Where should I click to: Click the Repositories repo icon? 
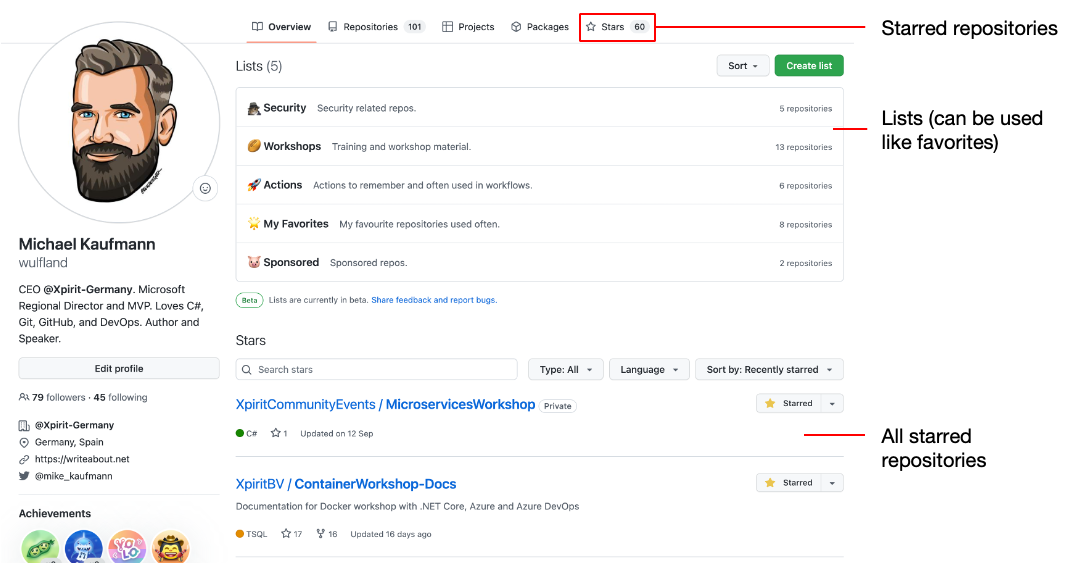333,27
